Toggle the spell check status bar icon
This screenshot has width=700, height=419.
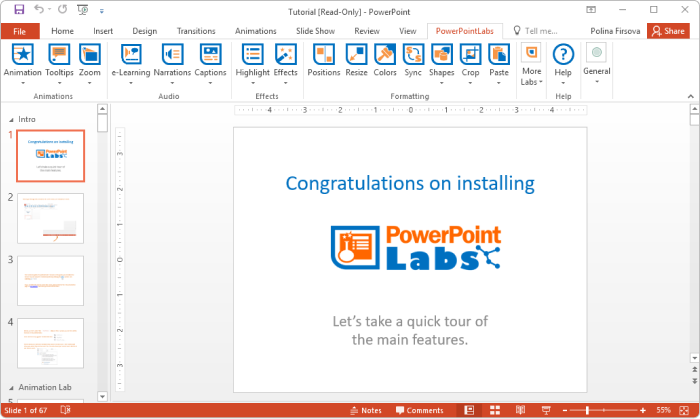(x=65, y=410)
